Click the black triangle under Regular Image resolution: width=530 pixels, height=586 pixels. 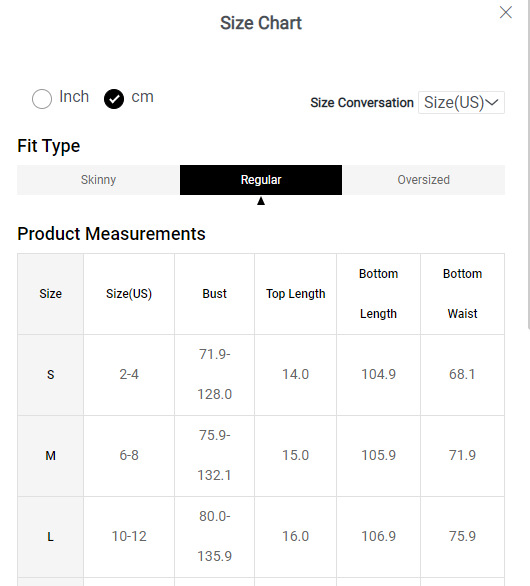pyautogui.click(x=261, y=201)
